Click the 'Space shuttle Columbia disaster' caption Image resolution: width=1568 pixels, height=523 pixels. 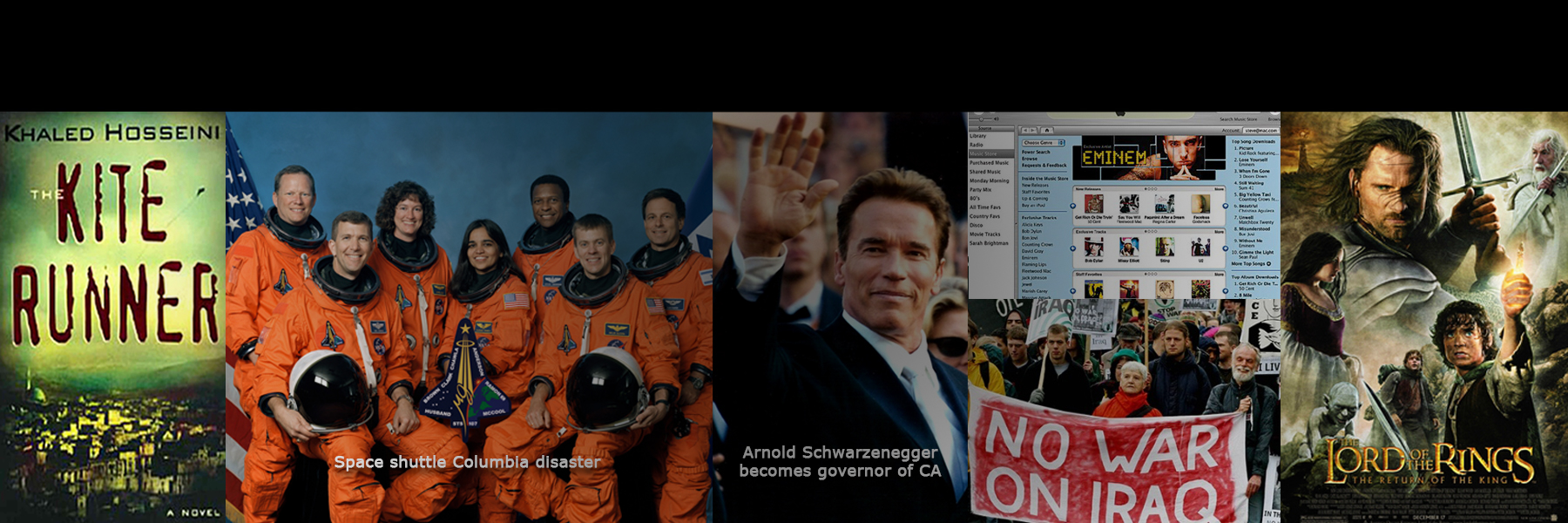click(x=468, y=462)
